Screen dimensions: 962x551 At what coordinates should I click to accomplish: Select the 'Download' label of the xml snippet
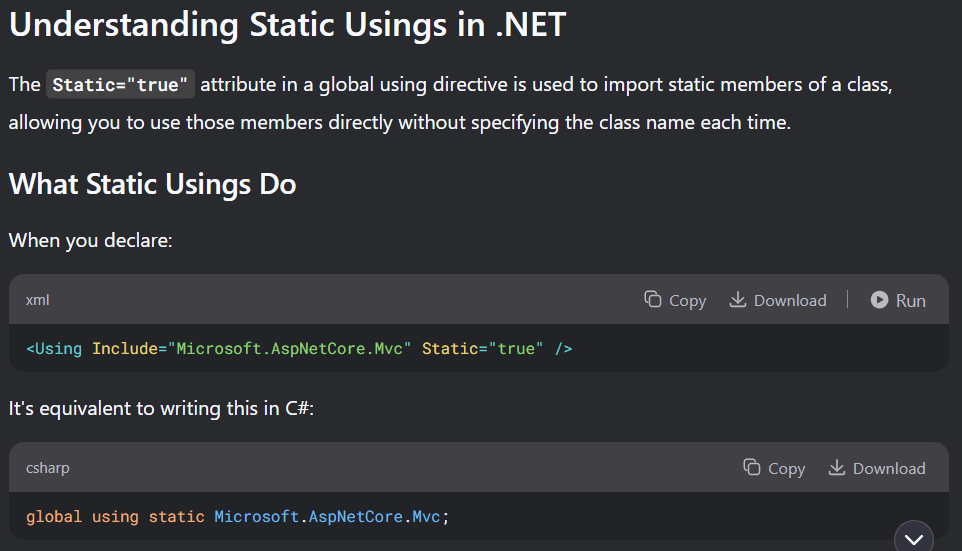(790, 300)
